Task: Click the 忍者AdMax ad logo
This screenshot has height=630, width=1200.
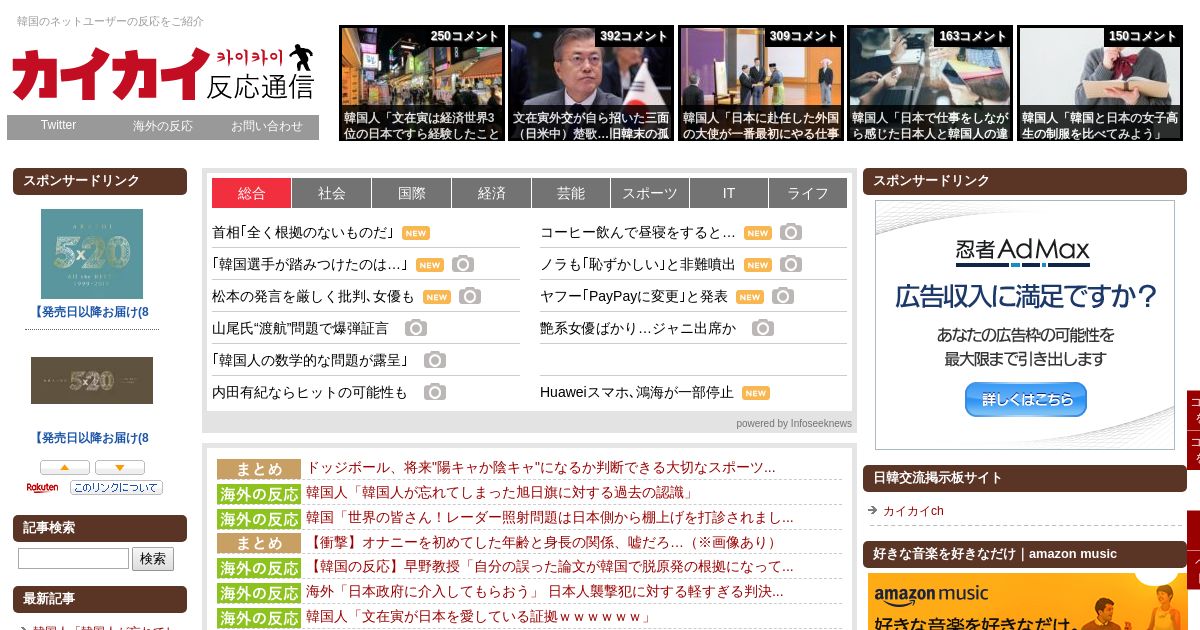Action: 1023,250
